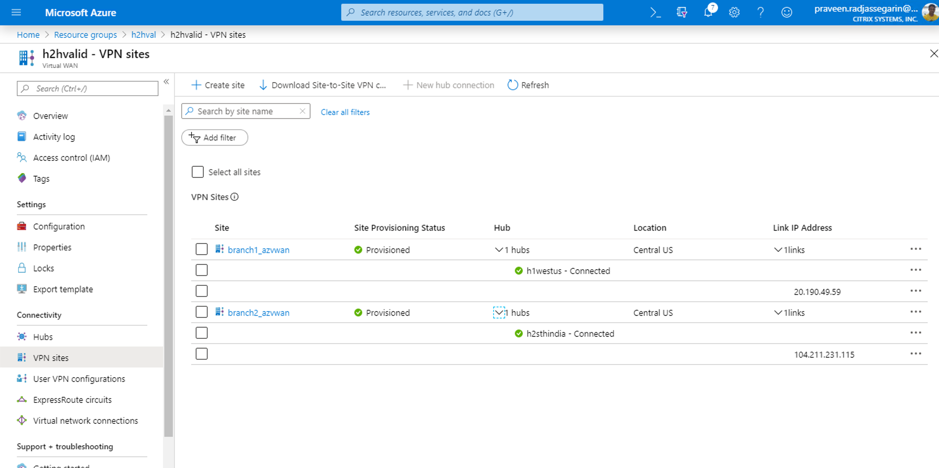Screen dimensions: 939x468
Task: Click the Virtual WAN resource icon
Action: (x=27, y=58)
